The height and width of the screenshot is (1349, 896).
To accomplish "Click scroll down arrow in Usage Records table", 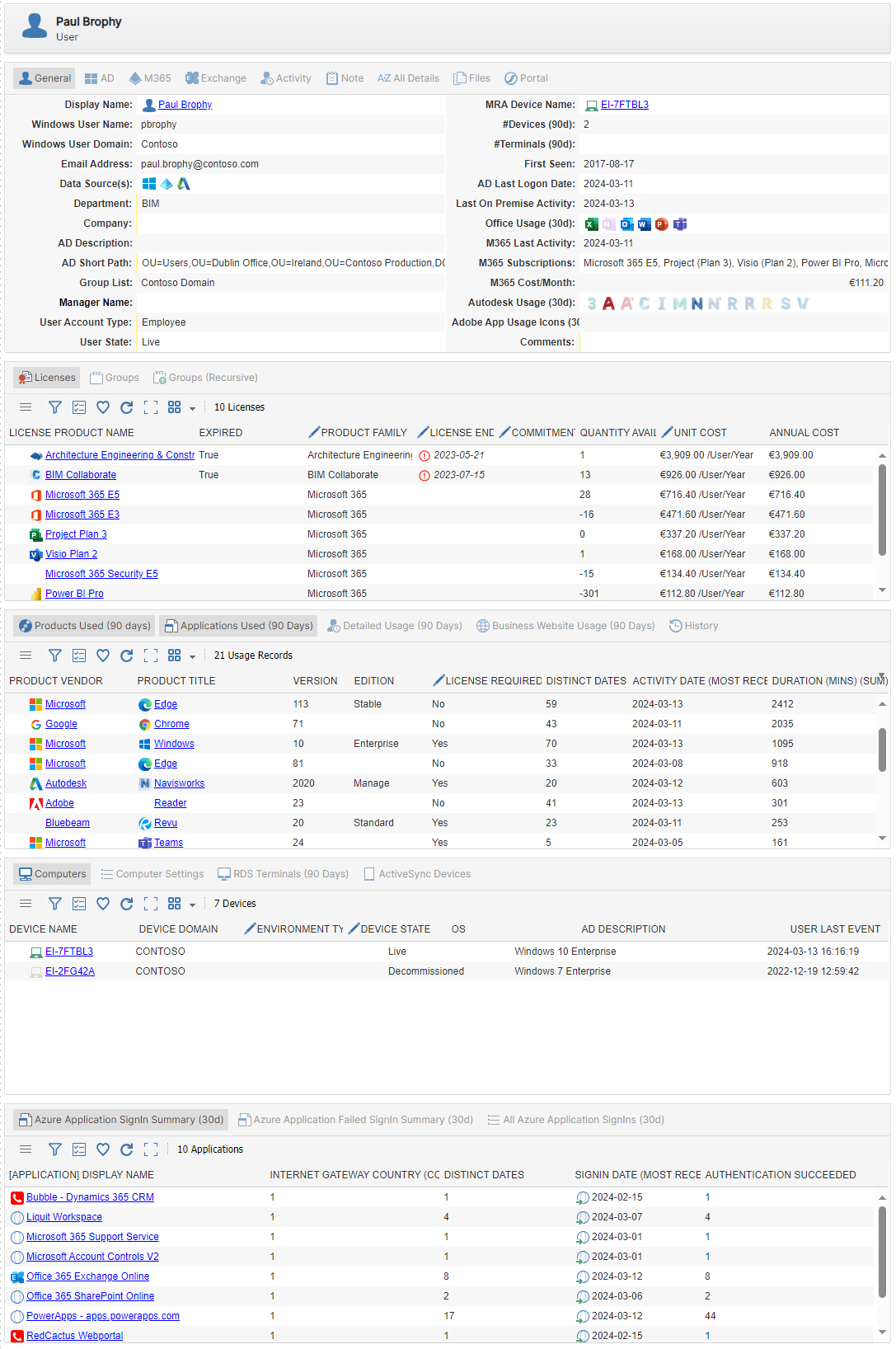I will click(882, 839).
